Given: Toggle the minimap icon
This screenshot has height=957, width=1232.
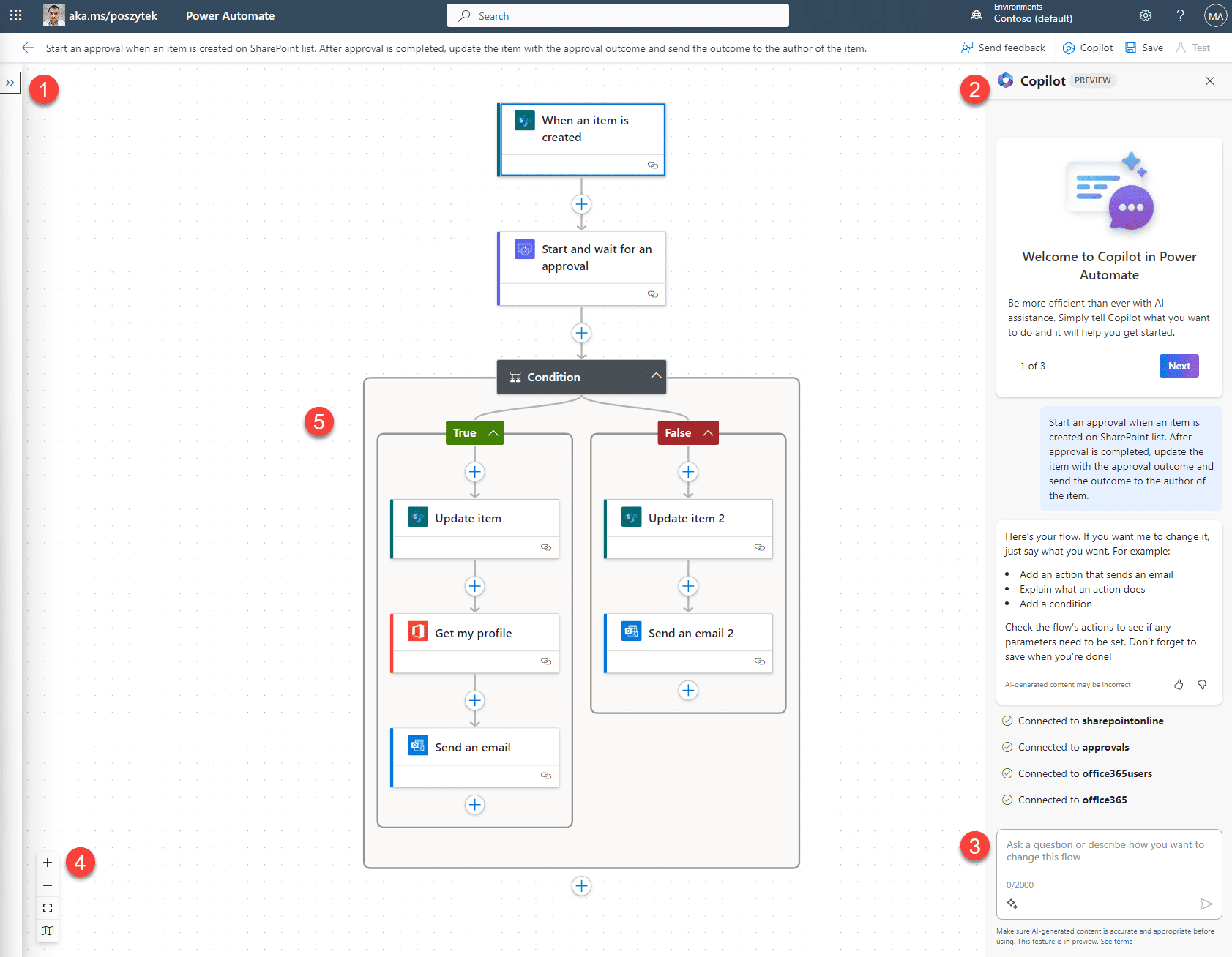Looking at the screenshot, I should click(x=48, y=931).
